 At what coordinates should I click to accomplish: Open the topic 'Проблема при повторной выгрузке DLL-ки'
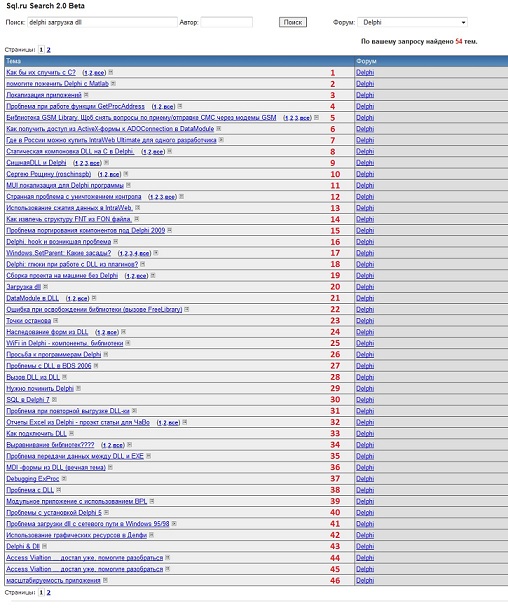tap(68, 411)
